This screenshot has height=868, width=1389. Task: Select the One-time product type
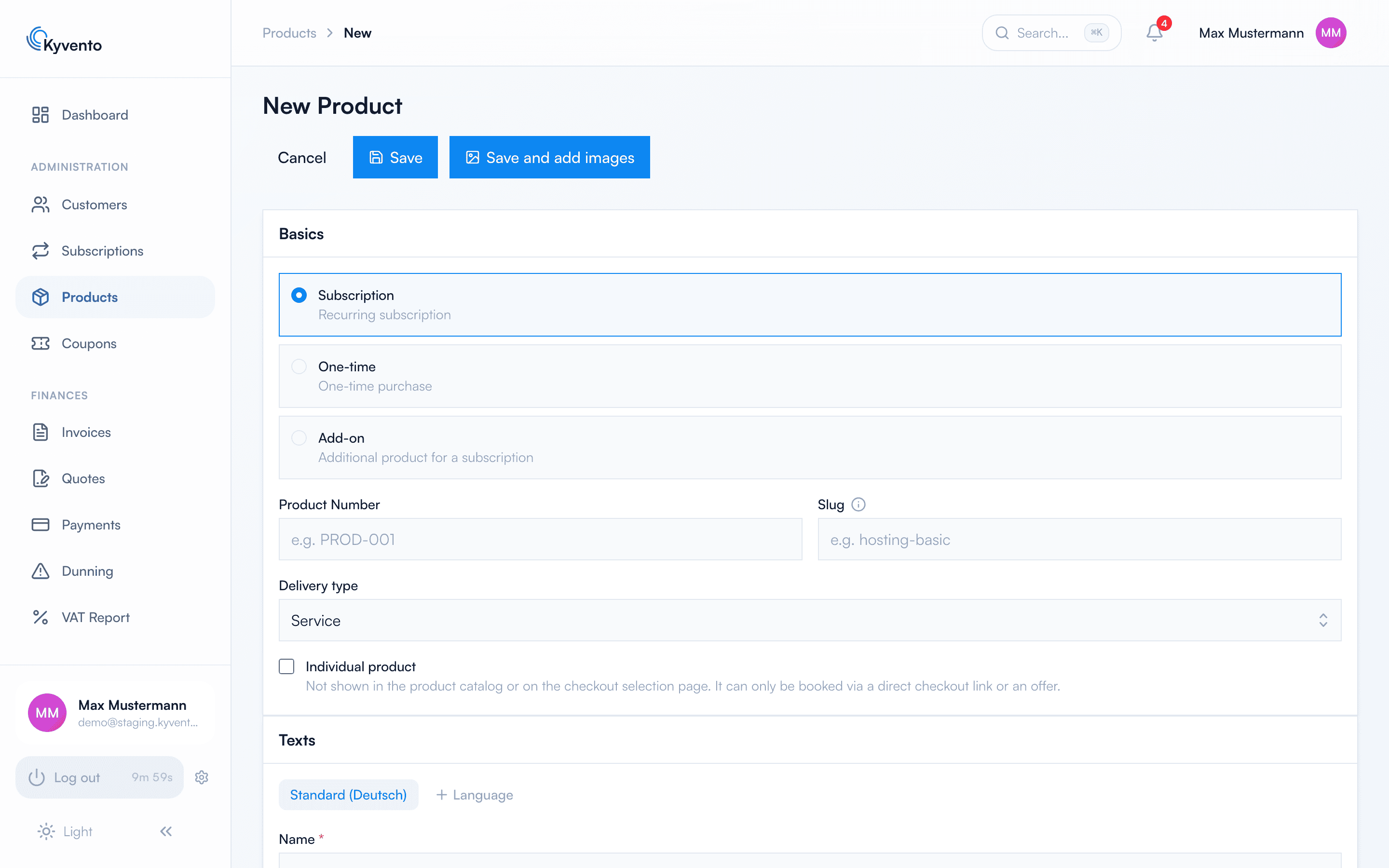(x=810, y=376)
